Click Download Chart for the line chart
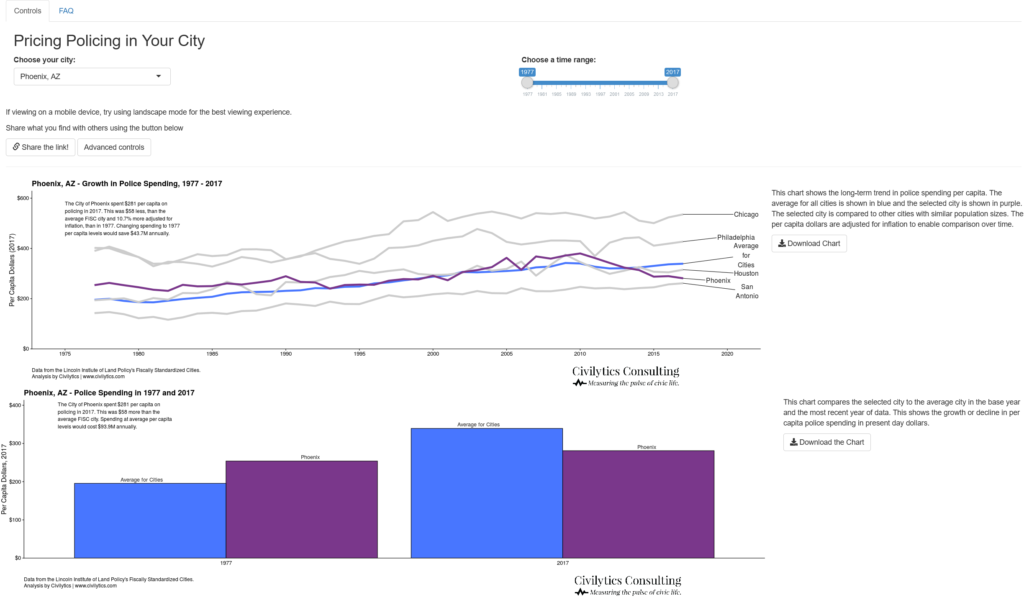Viewport: 1024px width, 605px height. [x=809, y=244]
